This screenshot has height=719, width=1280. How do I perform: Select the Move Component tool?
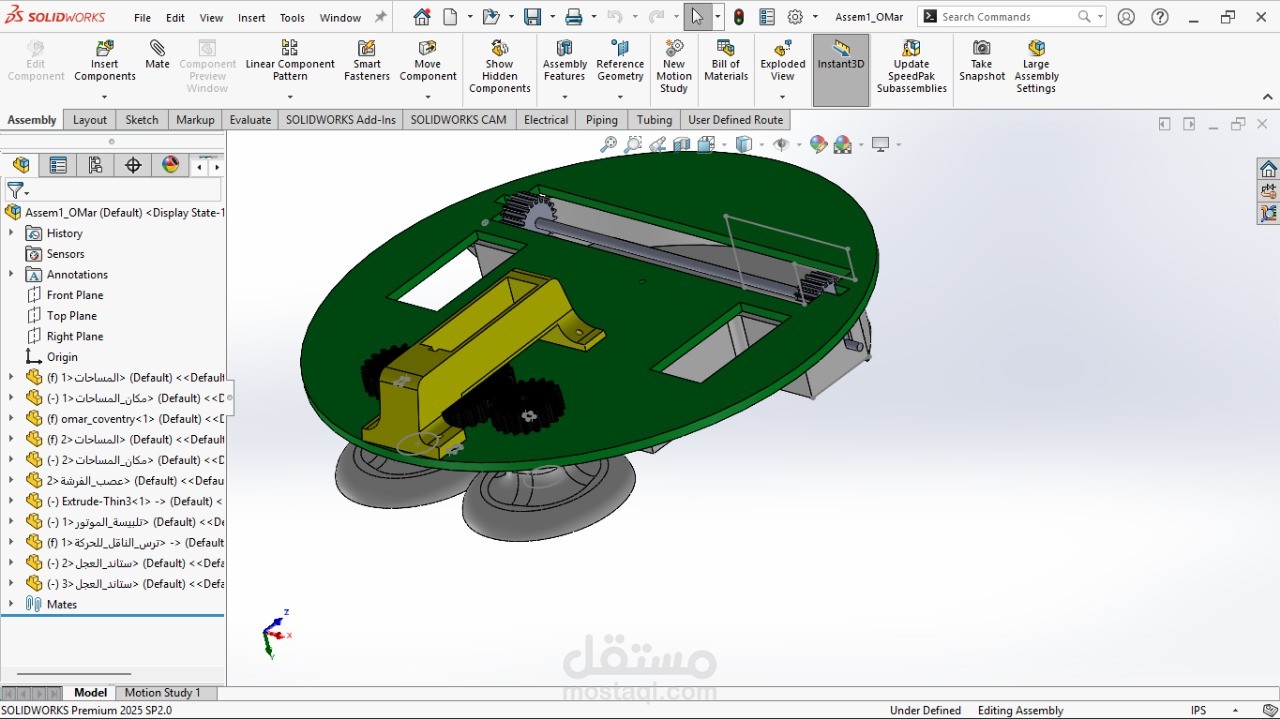point(428,61)
